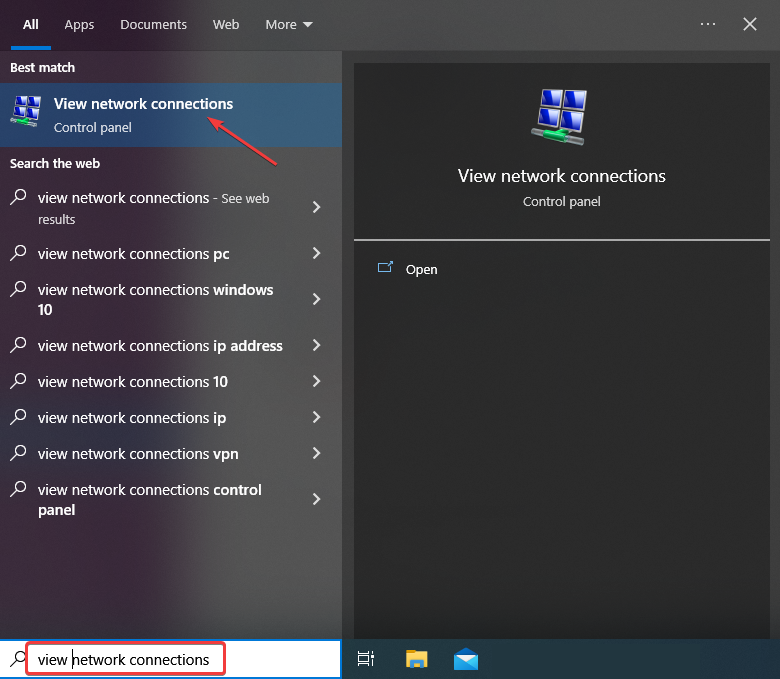Open the Mail app from the taskbar
Viewport: 780px width, 679px height.
pos(466,659)
